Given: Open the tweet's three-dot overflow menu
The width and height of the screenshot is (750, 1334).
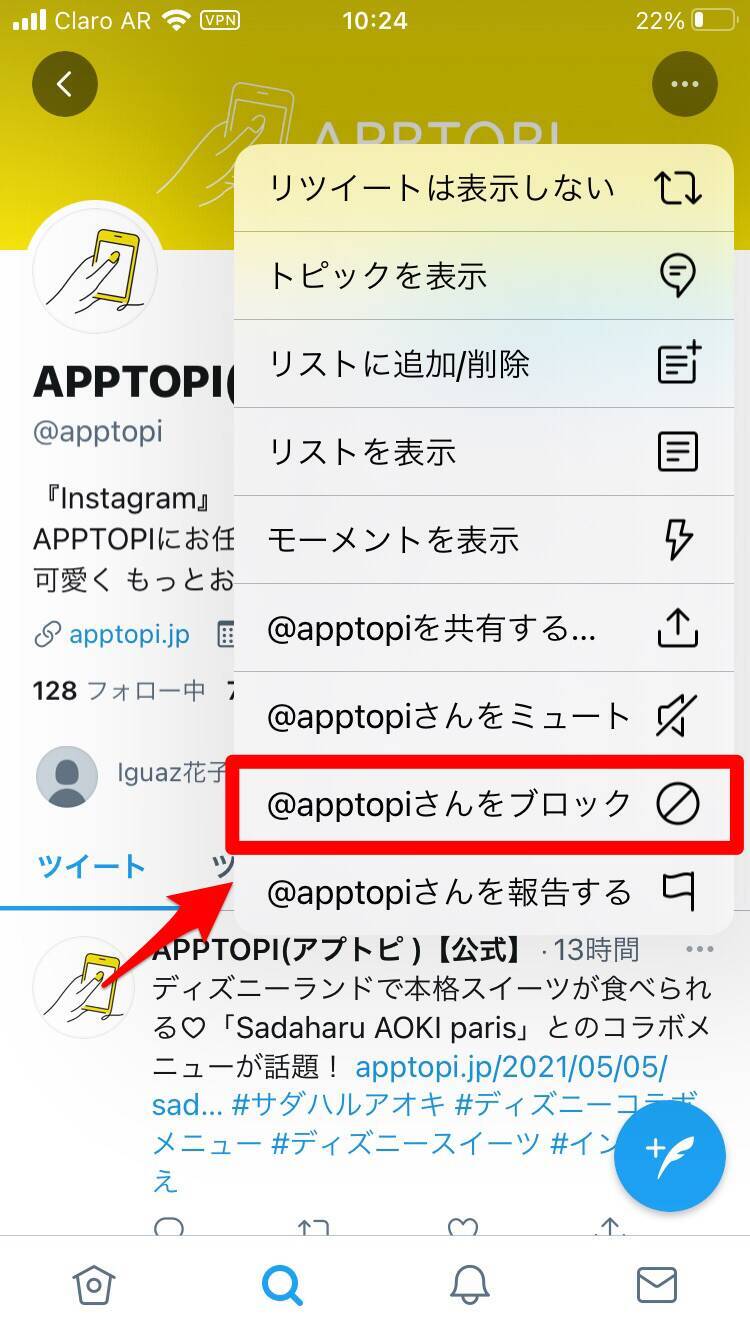Looking at the screenshot, I should 699,949.
